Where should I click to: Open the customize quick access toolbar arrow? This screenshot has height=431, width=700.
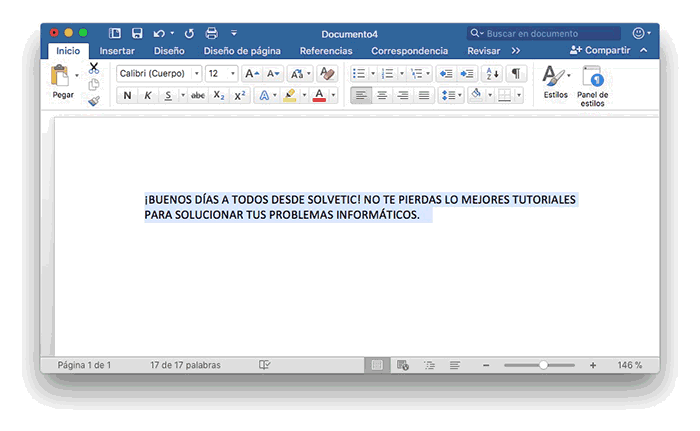coord(234,33)
